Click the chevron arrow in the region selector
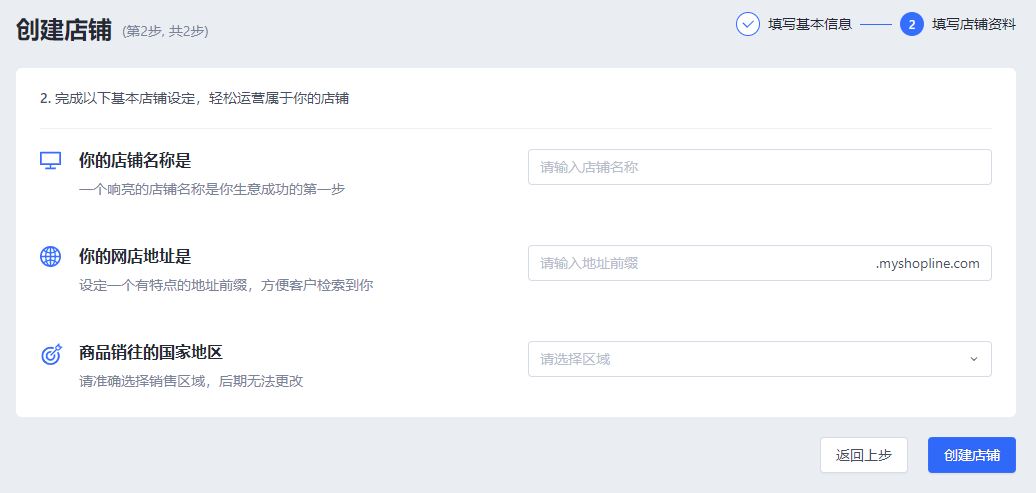This screenshot has width=1036, height=493. click(973, 359)
